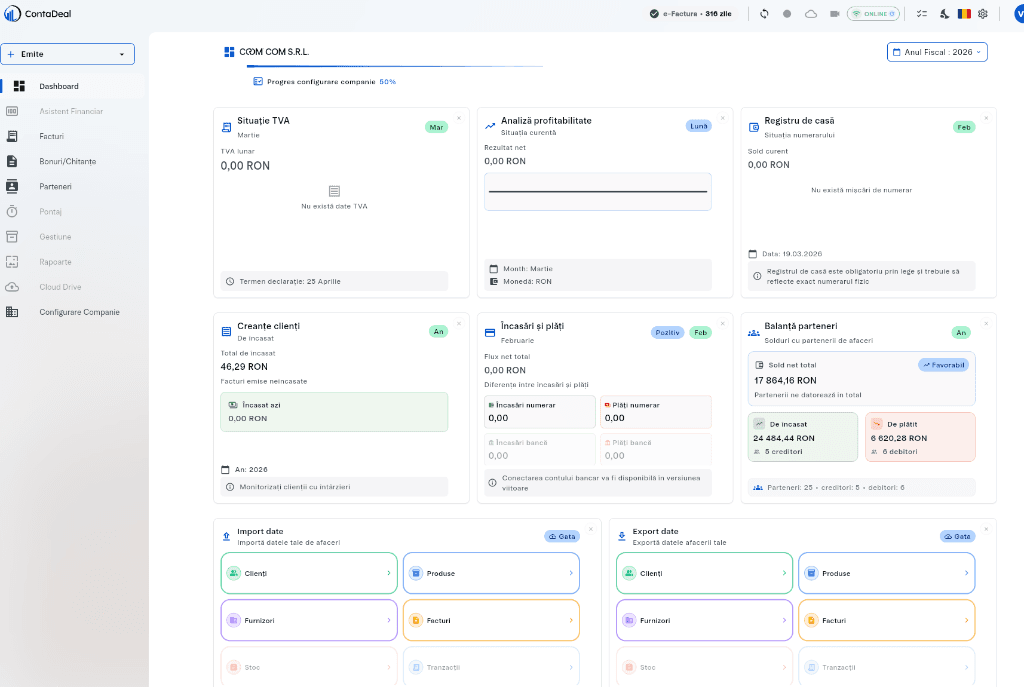
Task: Close the Analiză profitabilitate card
Action: click(x=723, y=118)
